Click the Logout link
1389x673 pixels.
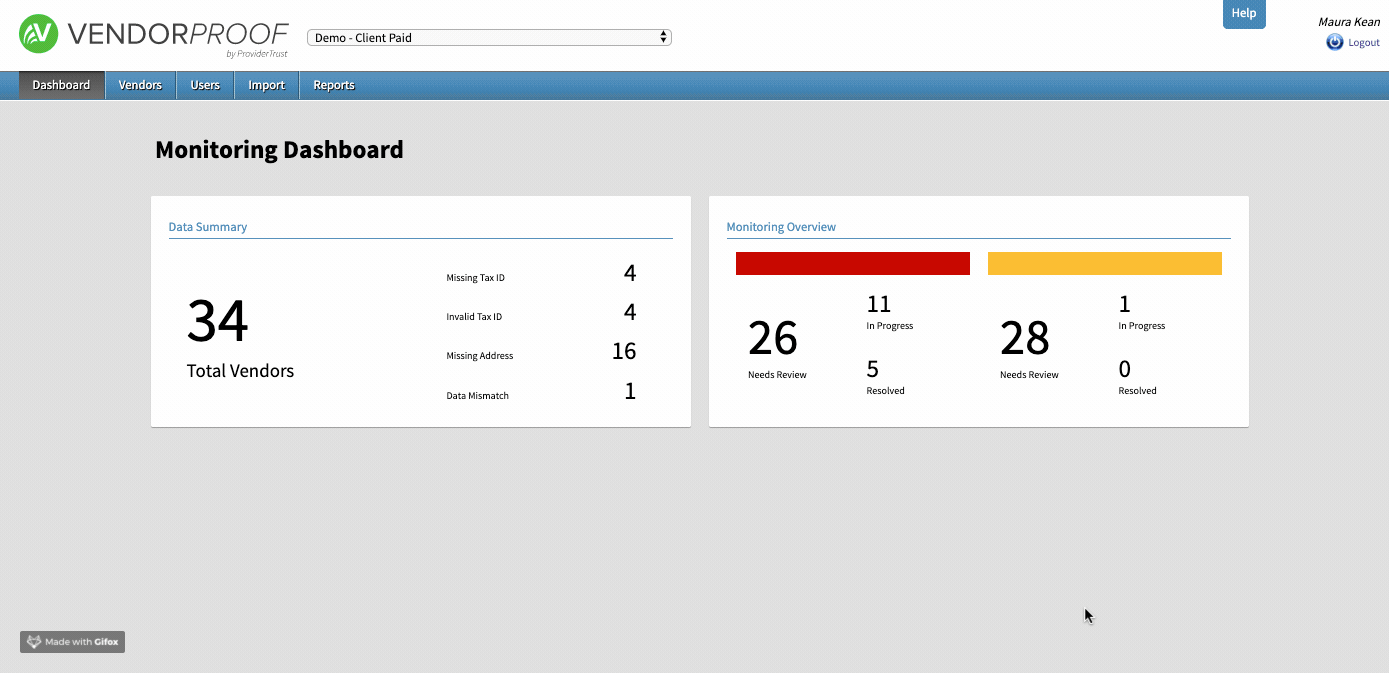[1363, 43]
